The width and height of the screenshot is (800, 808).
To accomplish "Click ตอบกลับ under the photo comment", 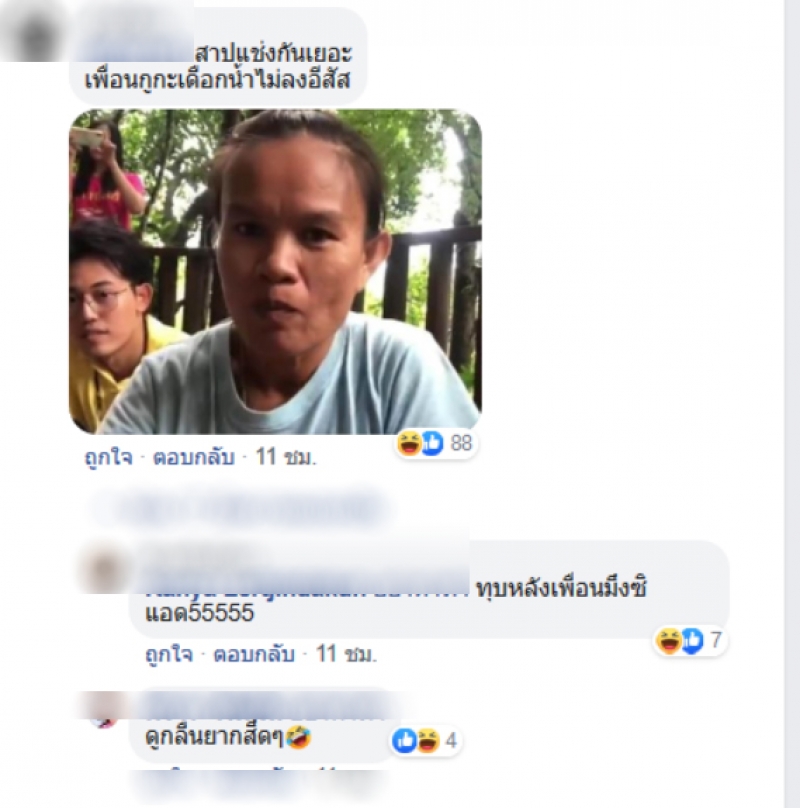I will [x=194, y=457].
